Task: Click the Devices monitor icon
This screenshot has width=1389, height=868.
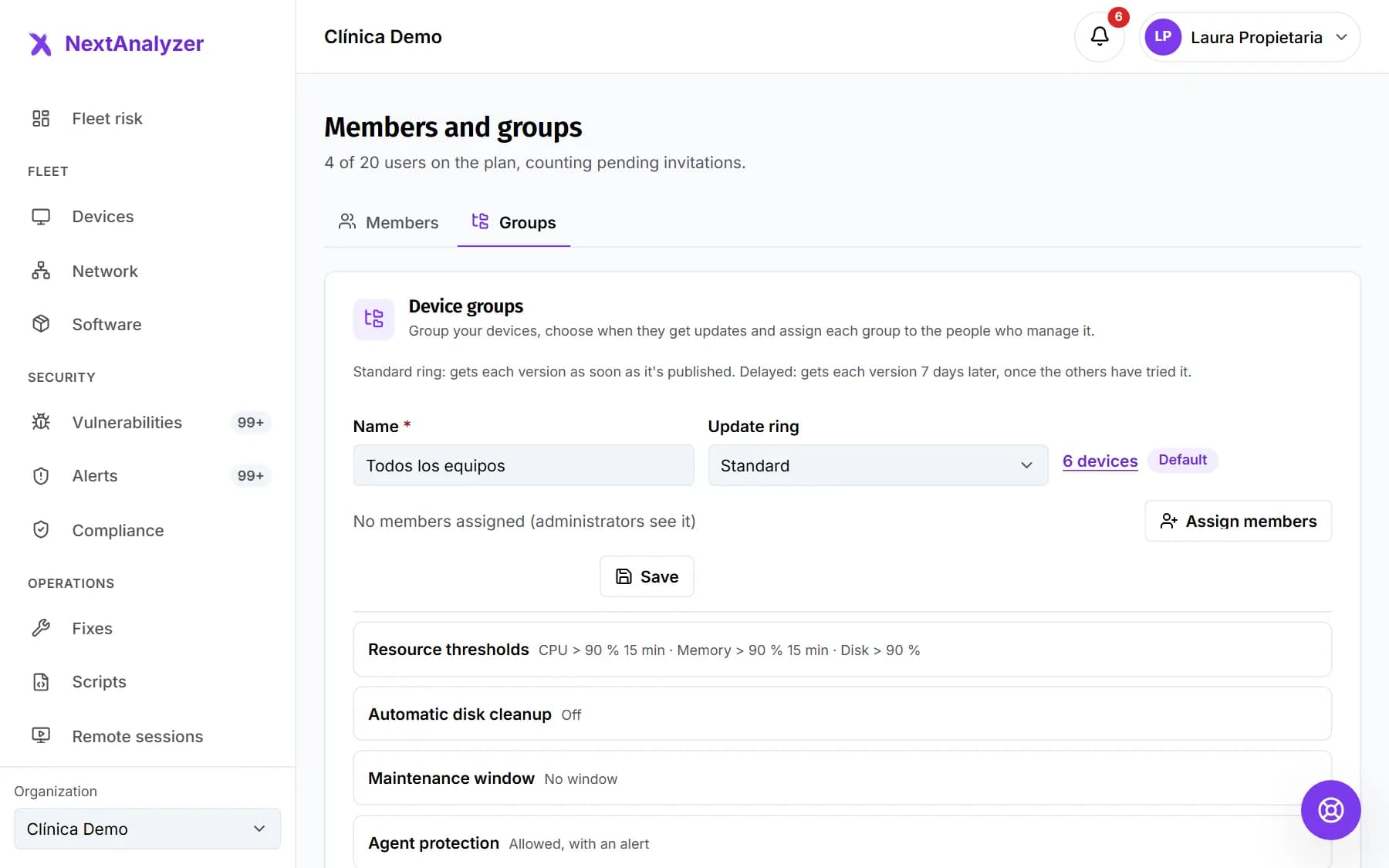Action: click(x=41, y=217)
